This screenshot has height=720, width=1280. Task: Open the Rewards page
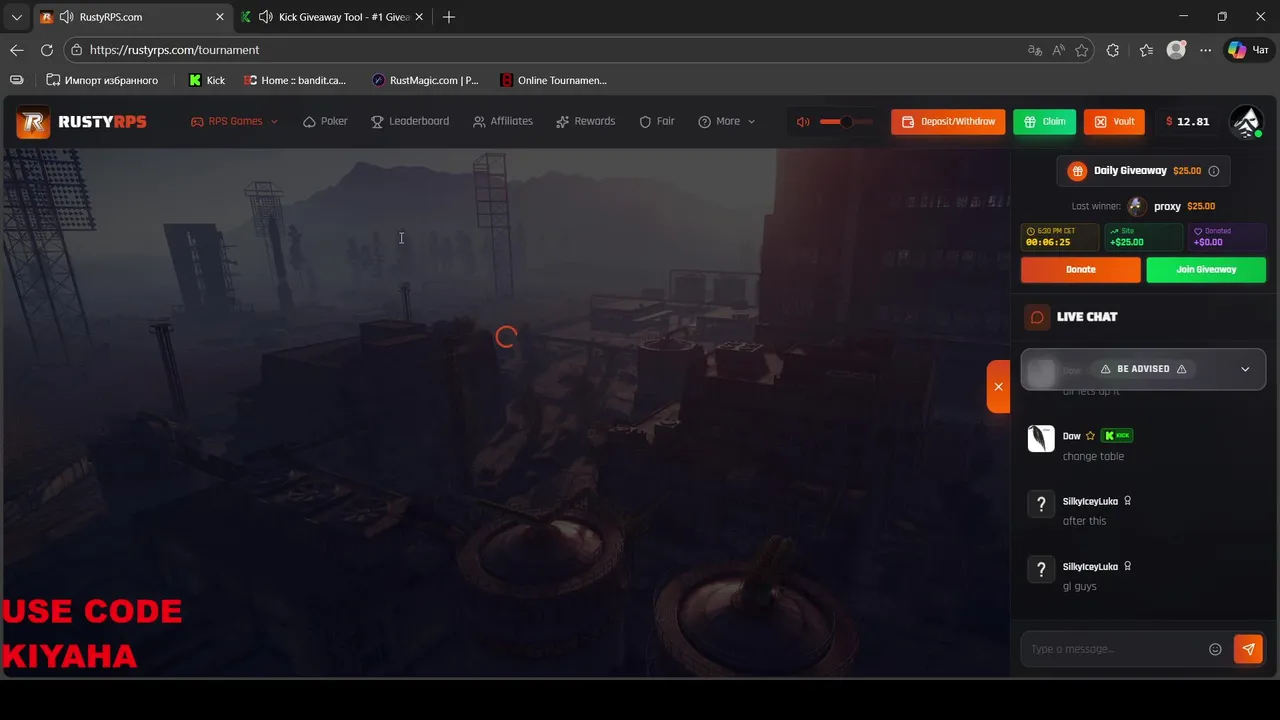[586, 121]
